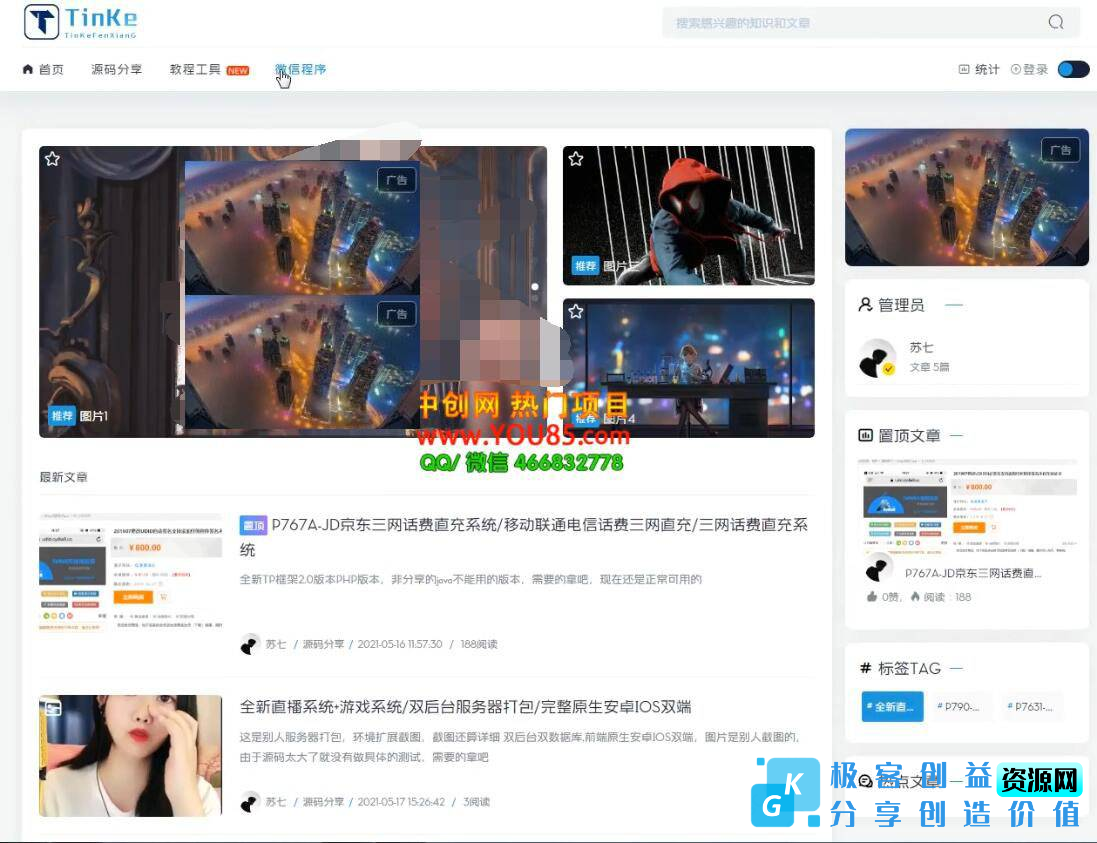Open the 统计 statistics icon
This screenshot has height=843, width=1097.
963,69
